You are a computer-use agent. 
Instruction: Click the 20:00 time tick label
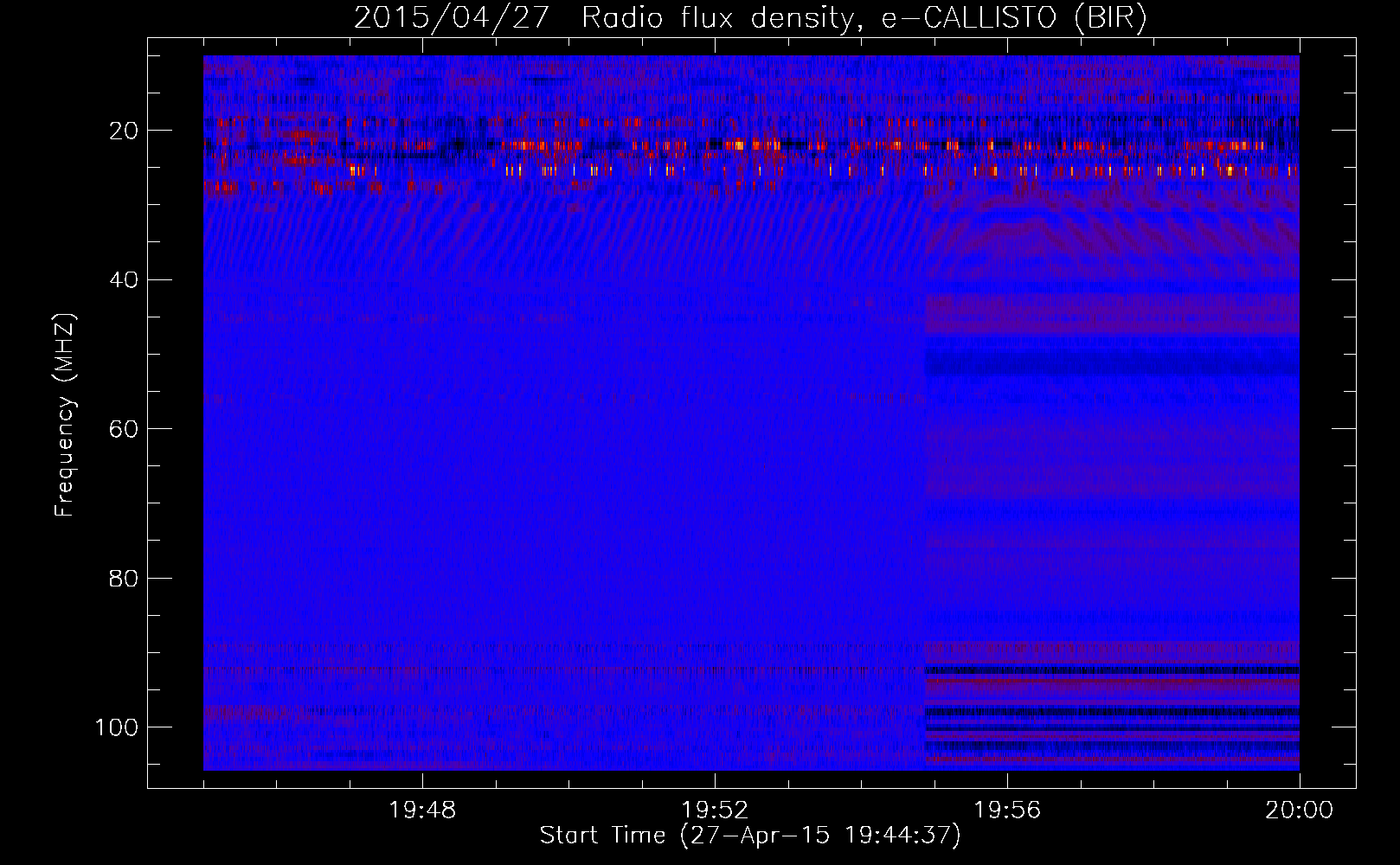(1300, 811)
